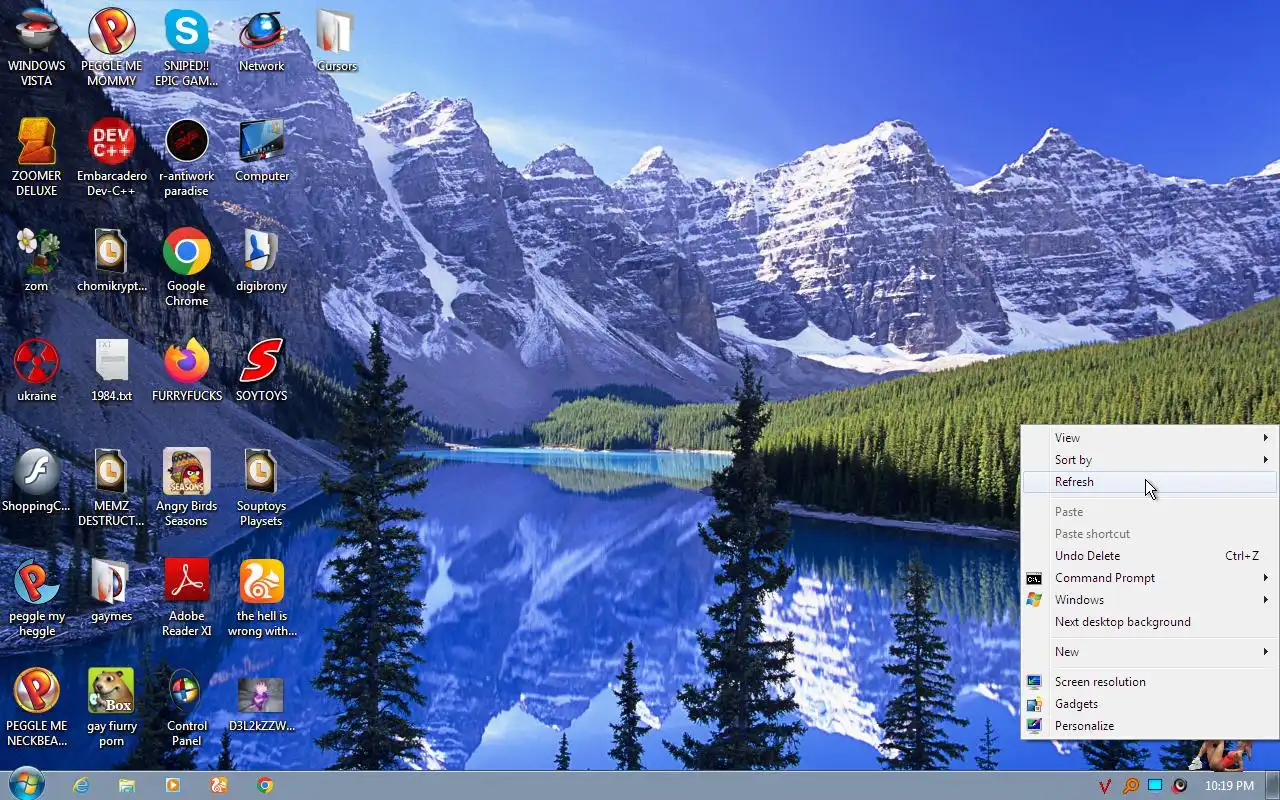Select the 1984.txt file
This screenshot has width=1280, height=800.
click(x=111, y=370)
